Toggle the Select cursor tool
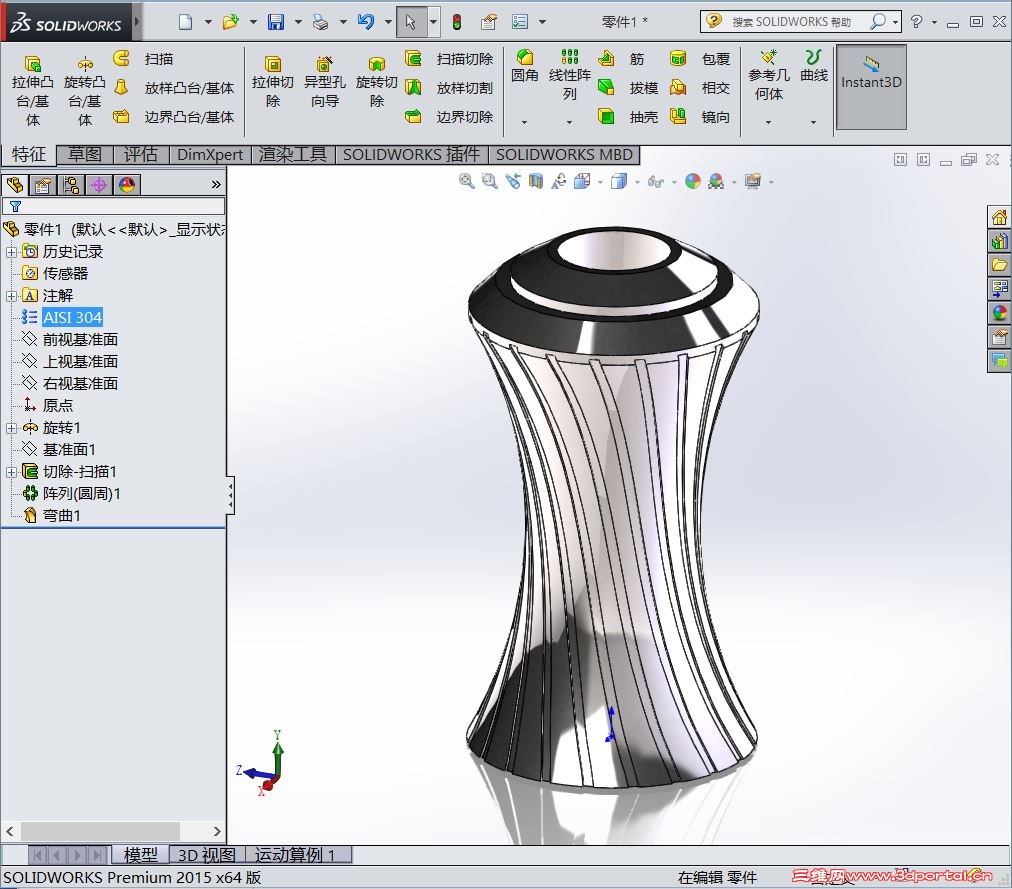Viewport: 1012px width, 889px height. (411, 22)
